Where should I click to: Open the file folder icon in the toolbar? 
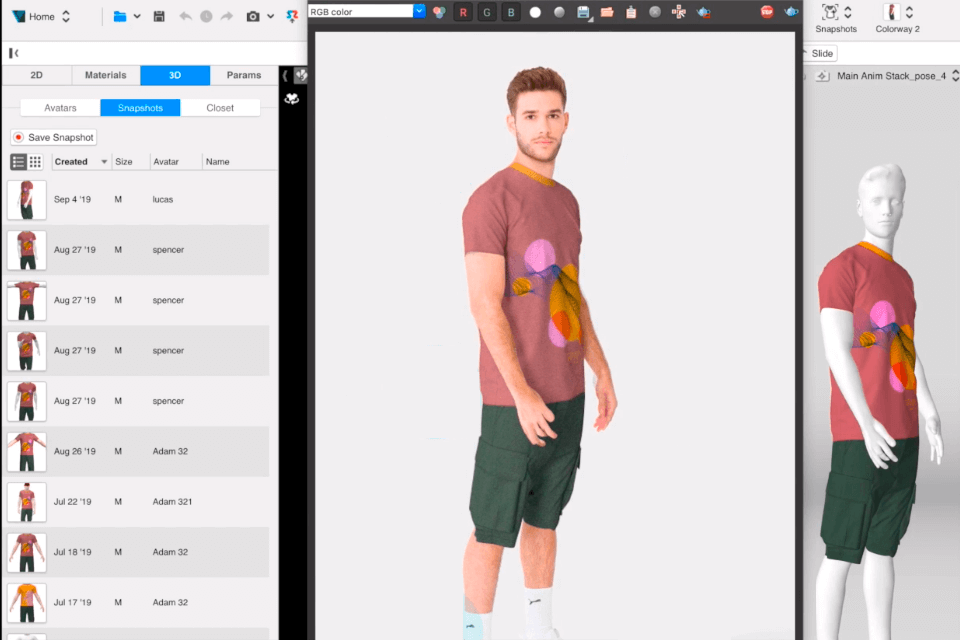[120, 17]
